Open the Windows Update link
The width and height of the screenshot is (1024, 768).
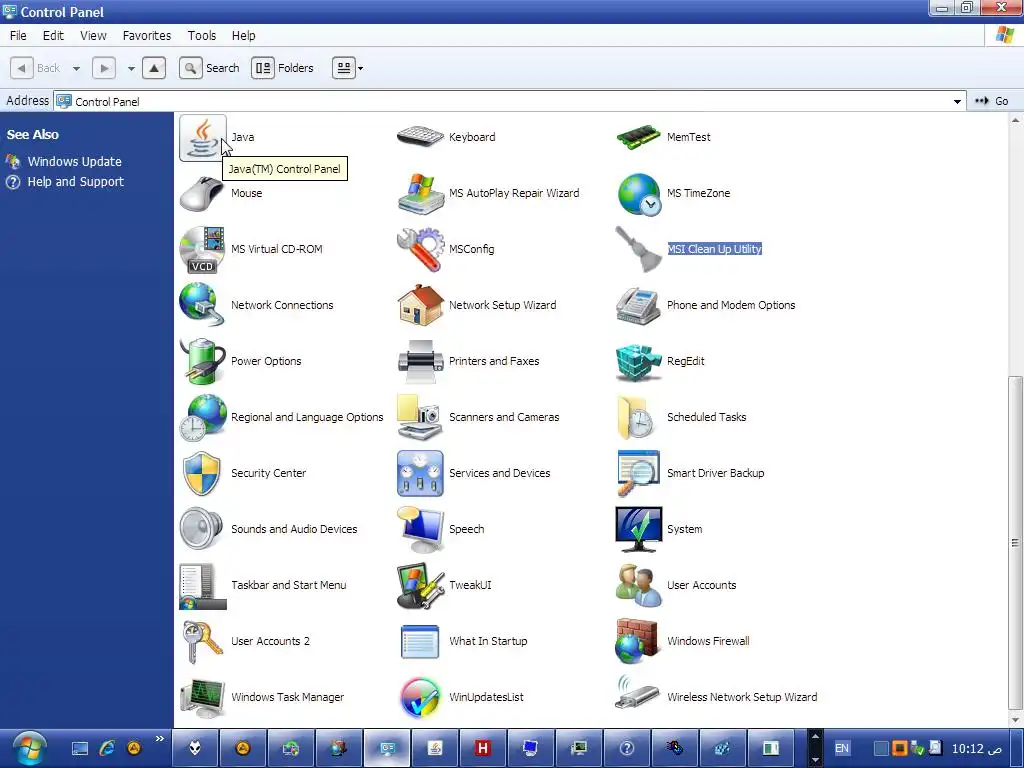[x=74, y=161]
